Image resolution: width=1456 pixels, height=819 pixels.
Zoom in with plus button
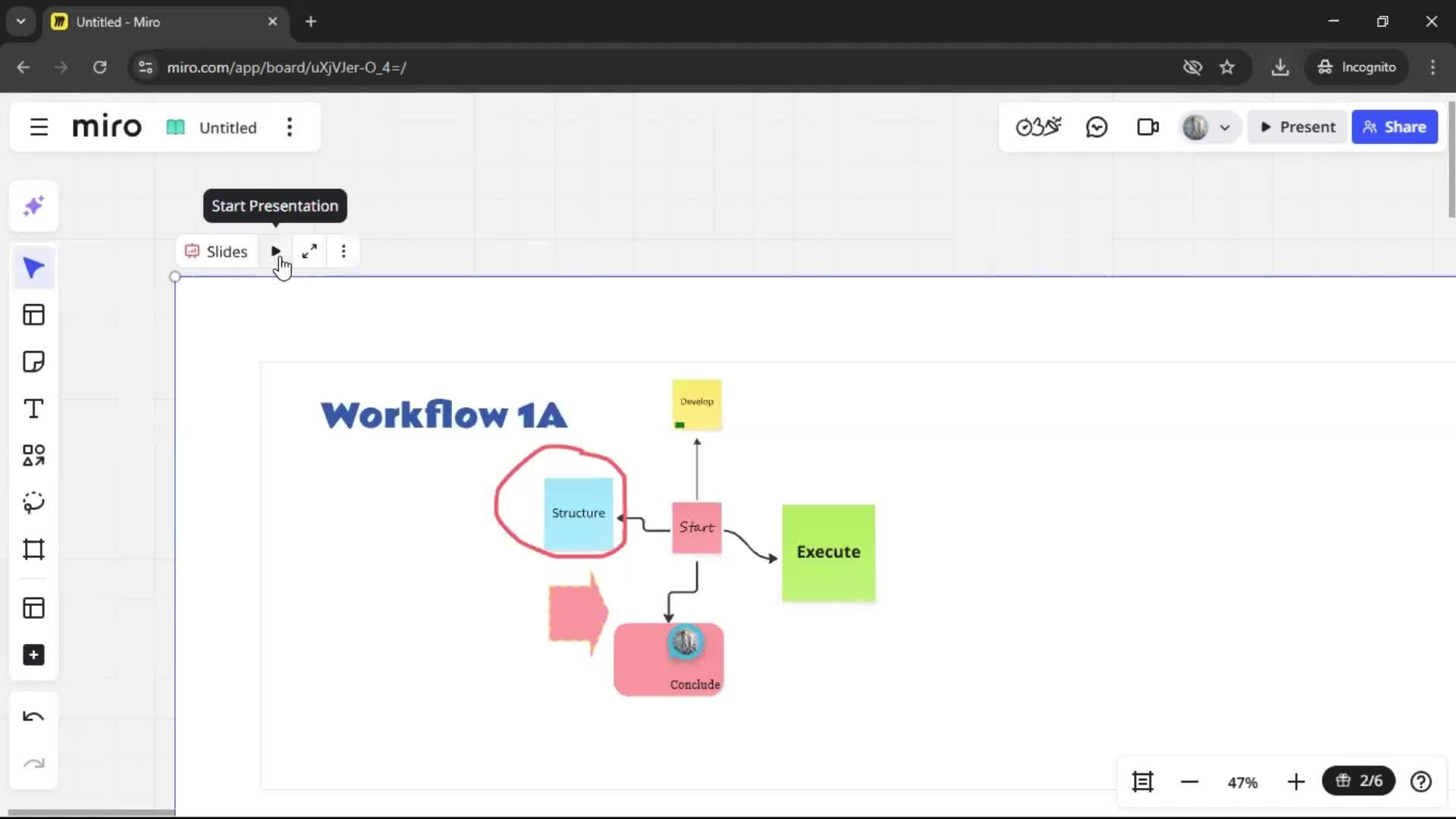click(x=1296, y=782)
